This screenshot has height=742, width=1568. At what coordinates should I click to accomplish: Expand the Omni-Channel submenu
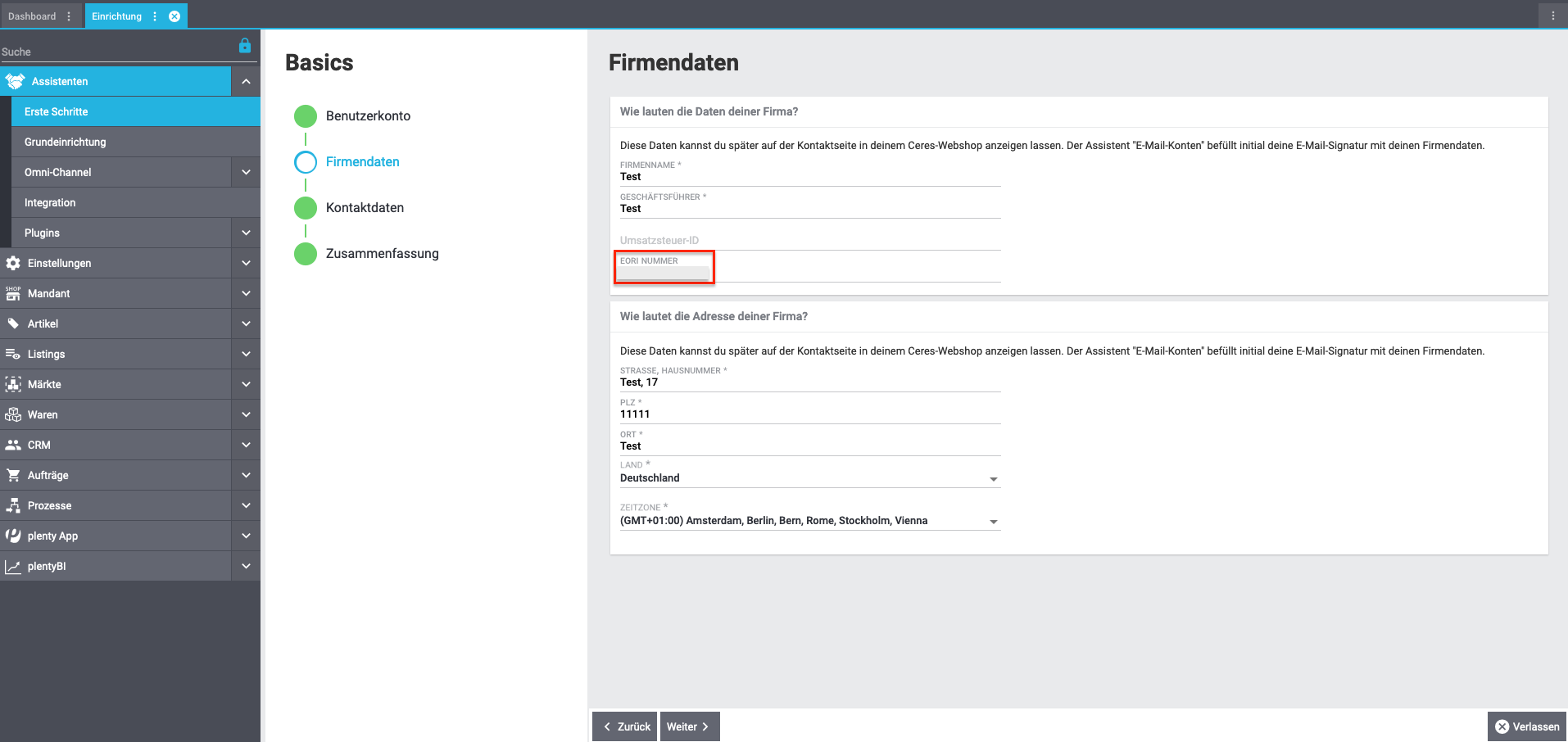[x=246, y=172]
